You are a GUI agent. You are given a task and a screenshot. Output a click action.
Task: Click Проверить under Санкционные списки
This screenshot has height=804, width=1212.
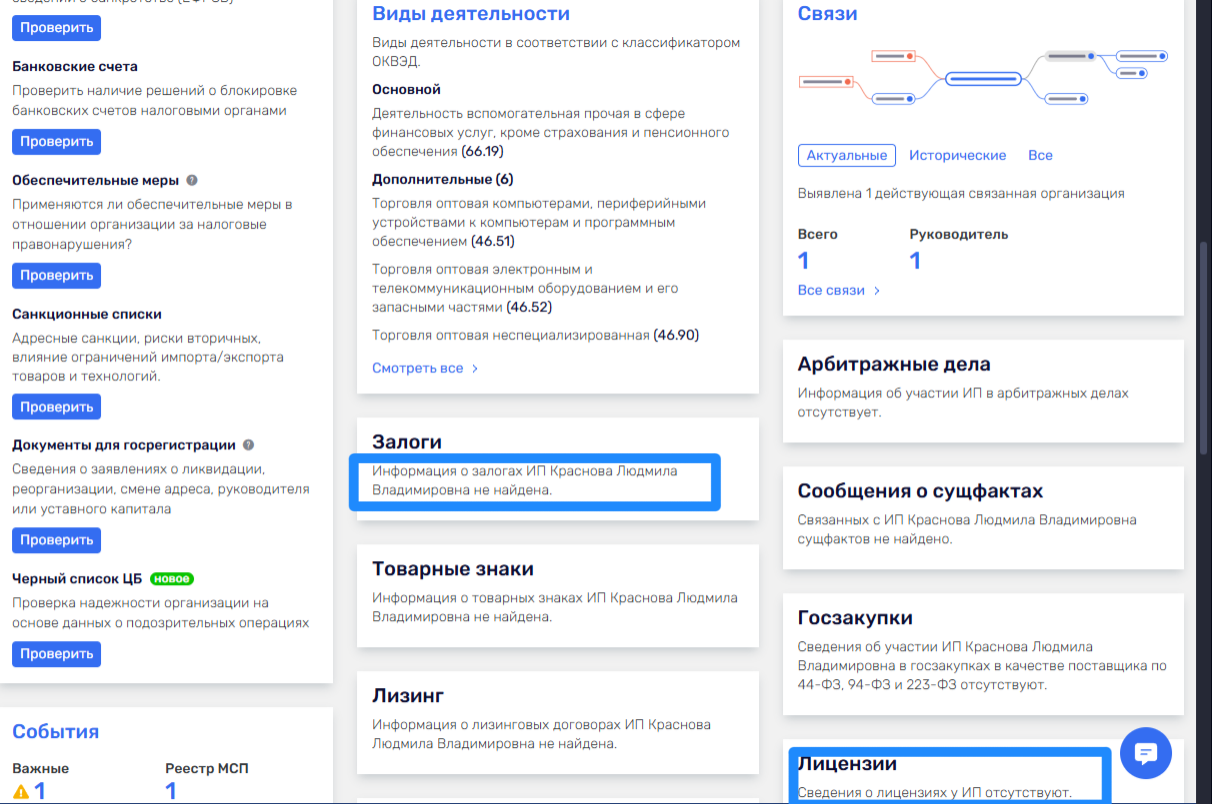pos(57,407)
